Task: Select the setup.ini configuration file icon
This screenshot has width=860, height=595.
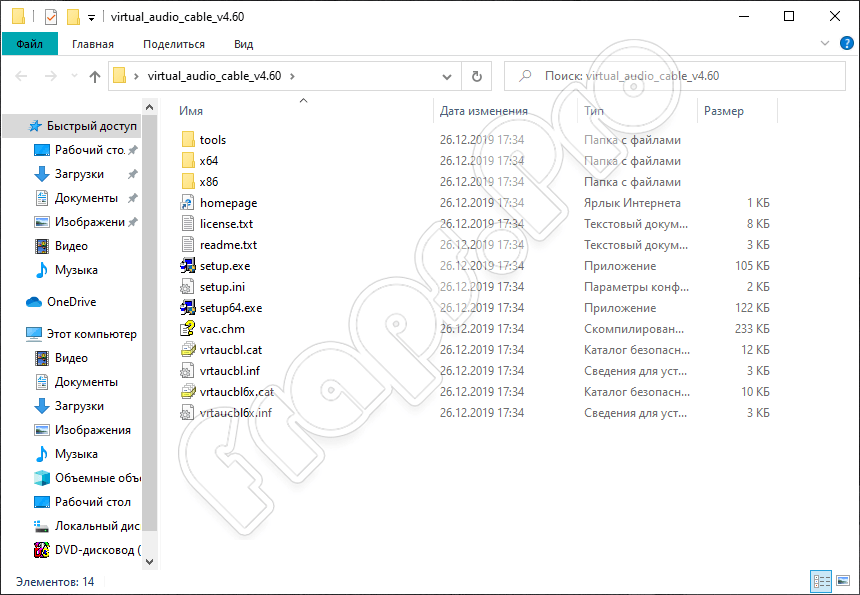Action: coord(188,287)
